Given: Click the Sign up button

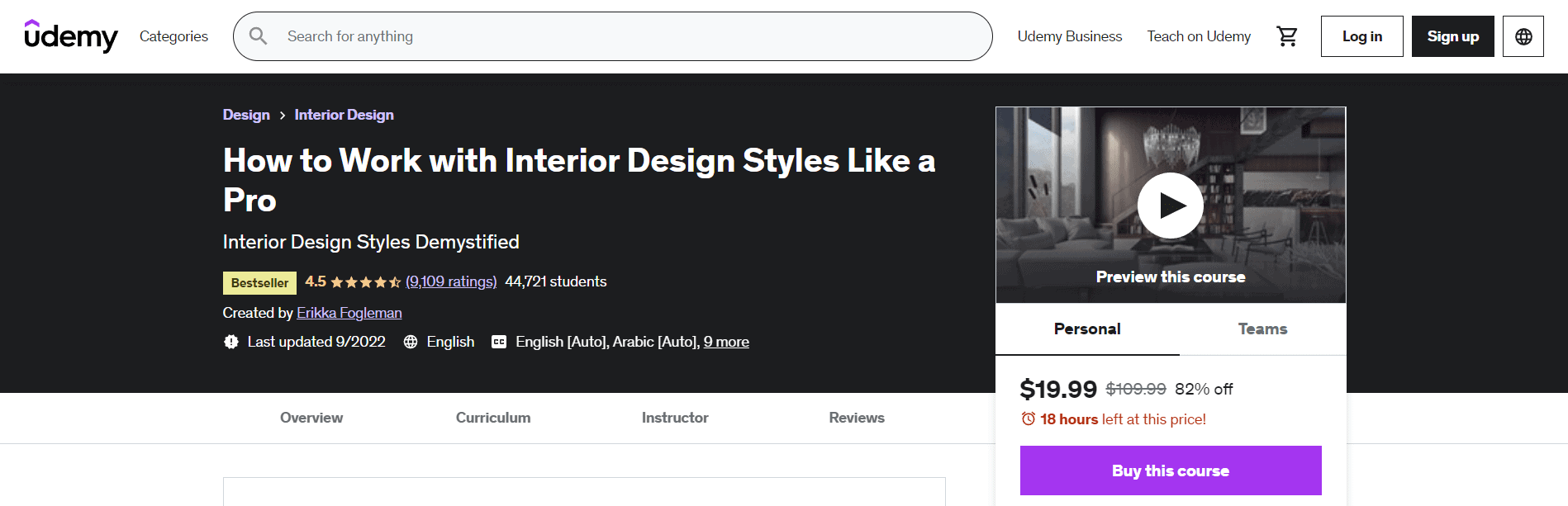Looking at the screenshot, I should tap(1453, 36).
